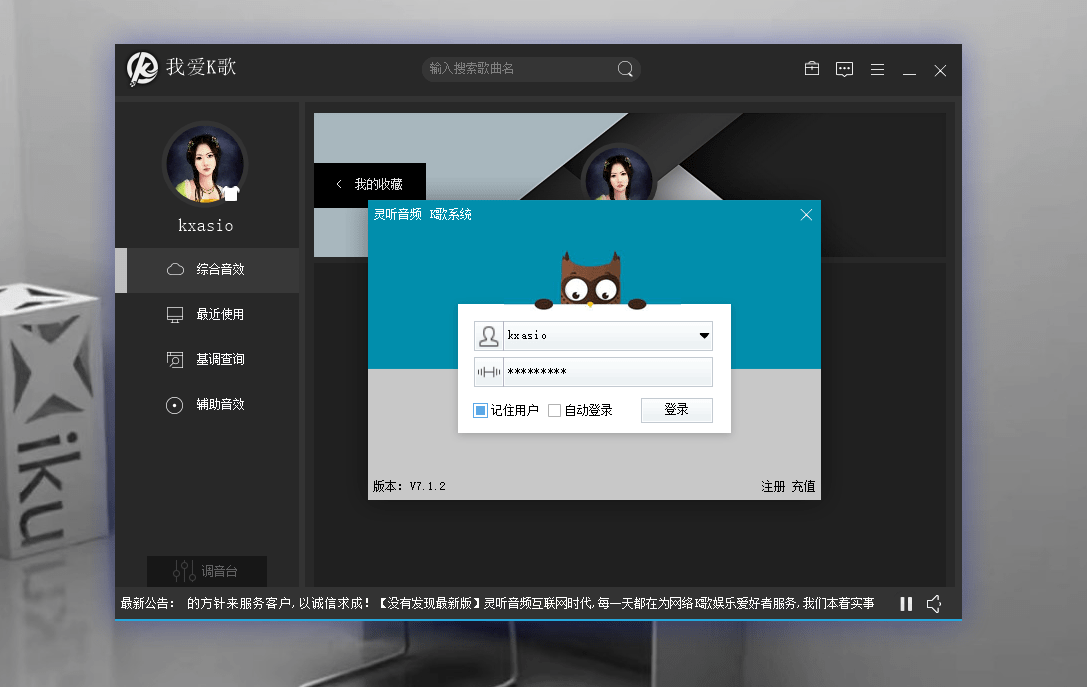1087x687 pixels.
Task: Click the password input field
Action: pyautogui.click(x=607, y=372)
